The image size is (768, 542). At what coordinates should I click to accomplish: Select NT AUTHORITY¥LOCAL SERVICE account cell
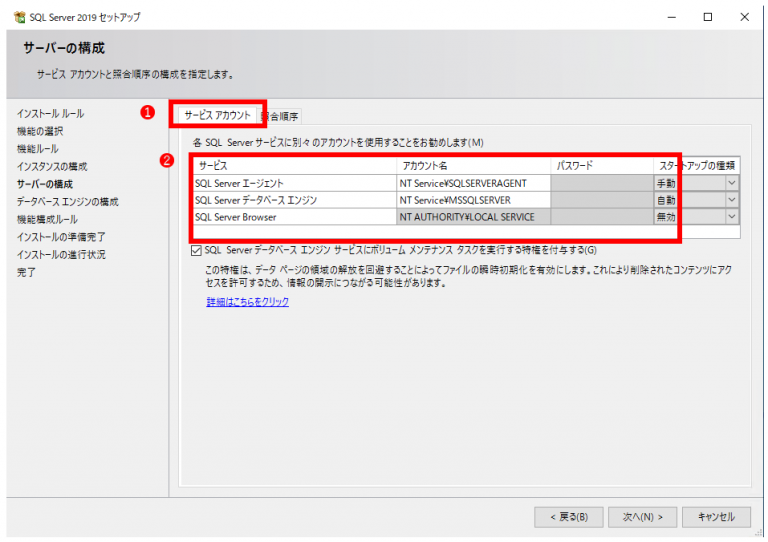click(473, 217)
